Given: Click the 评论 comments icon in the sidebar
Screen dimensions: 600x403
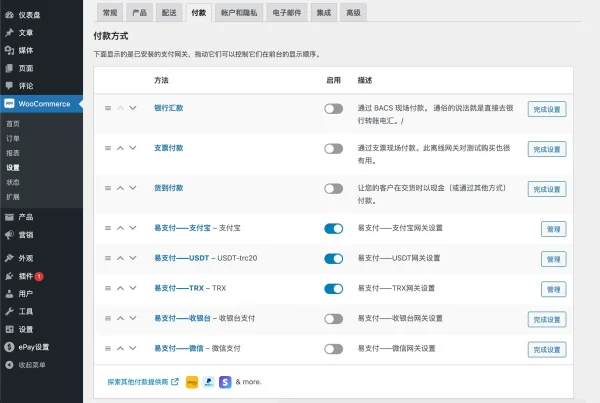Looking at the screenshot, I should click(x=9, y=86).
